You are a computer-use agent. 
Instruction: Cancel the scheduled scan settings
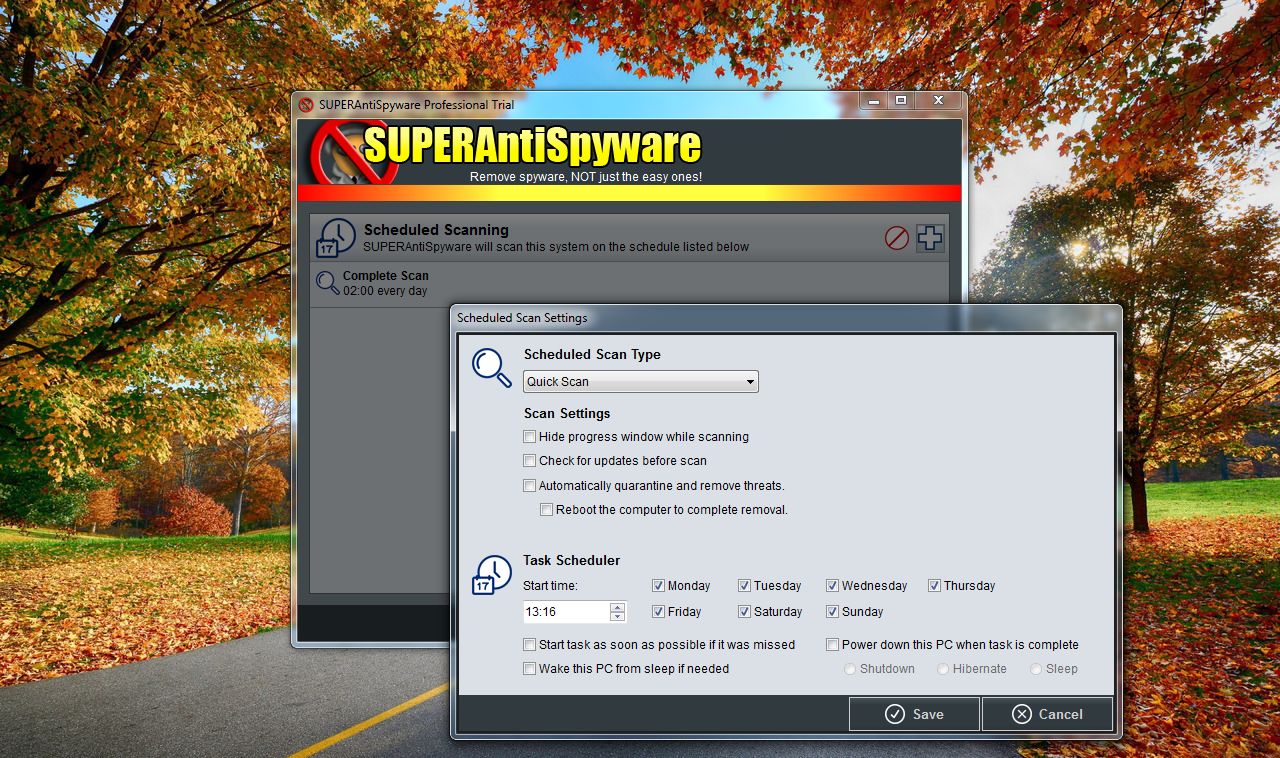1047,714
